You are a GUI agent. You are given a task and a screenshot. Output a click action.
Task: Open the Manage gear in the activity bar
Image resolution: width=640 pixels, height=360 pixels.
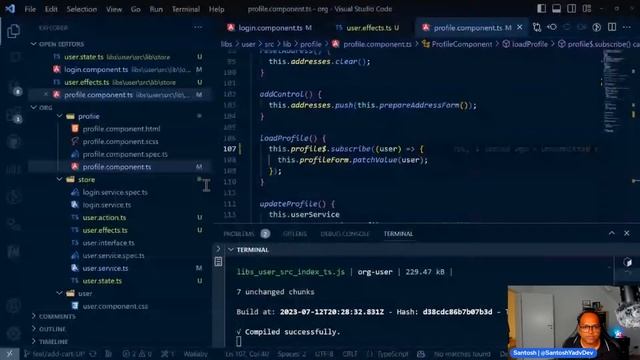click(13, 333)
